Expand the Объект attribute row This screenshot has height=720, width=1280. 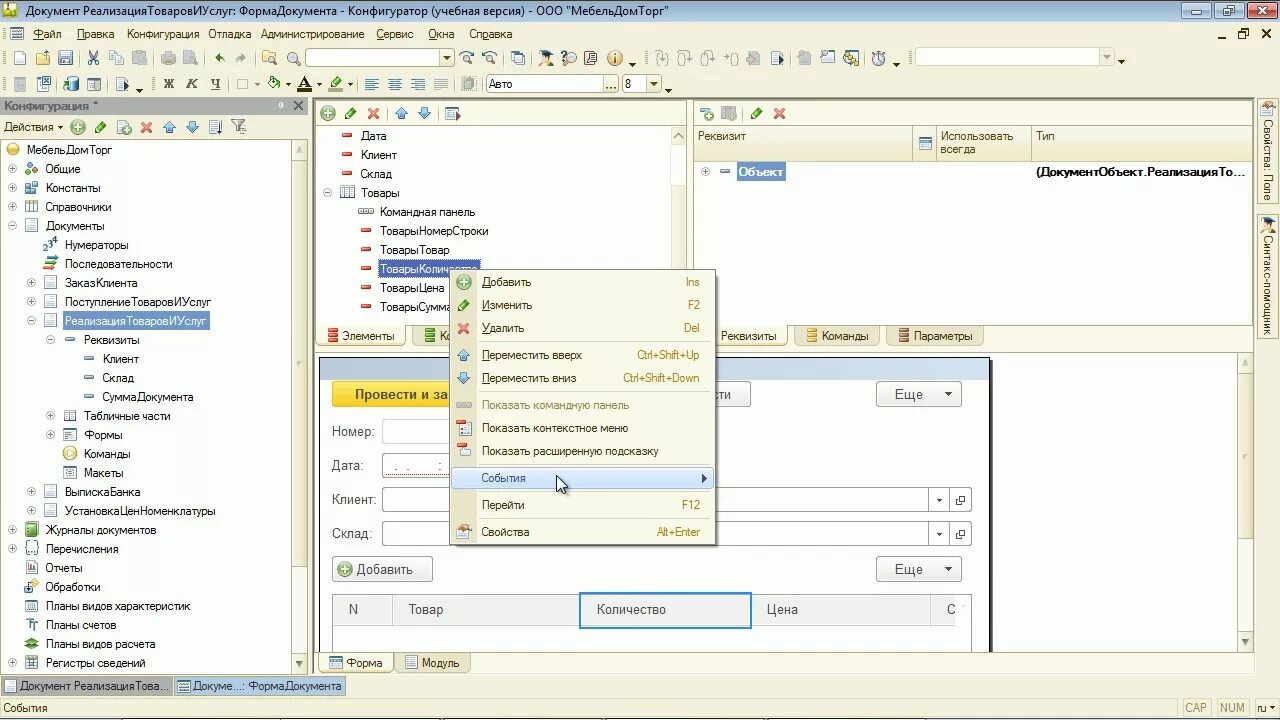[705, 172]
